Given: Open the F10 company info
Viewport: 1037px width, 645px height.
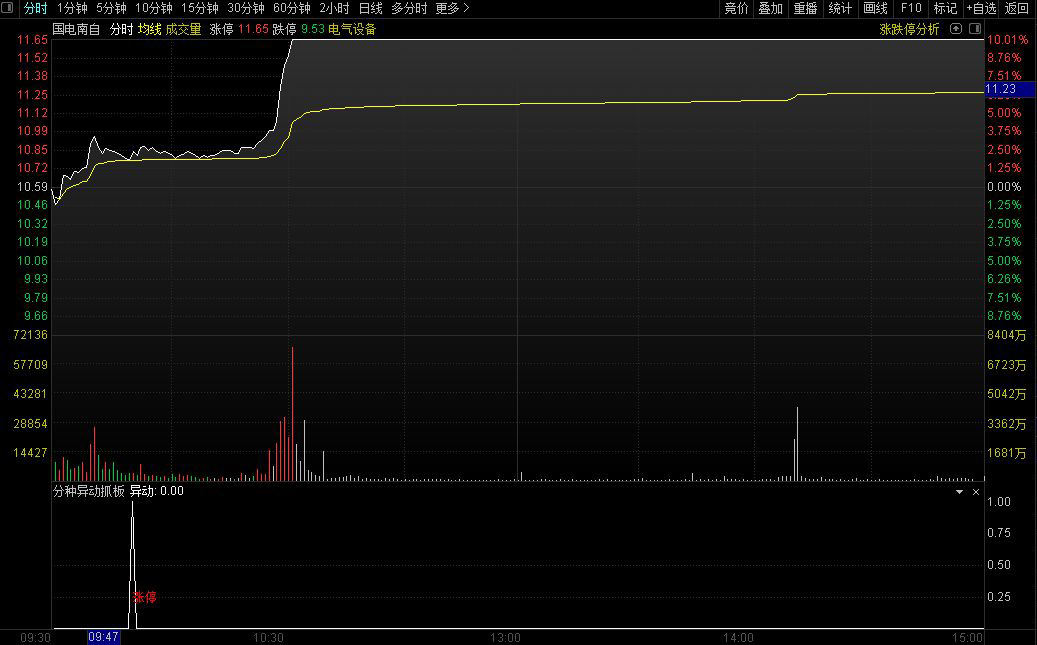Looking at the screenshot, I should pos(911,8).
